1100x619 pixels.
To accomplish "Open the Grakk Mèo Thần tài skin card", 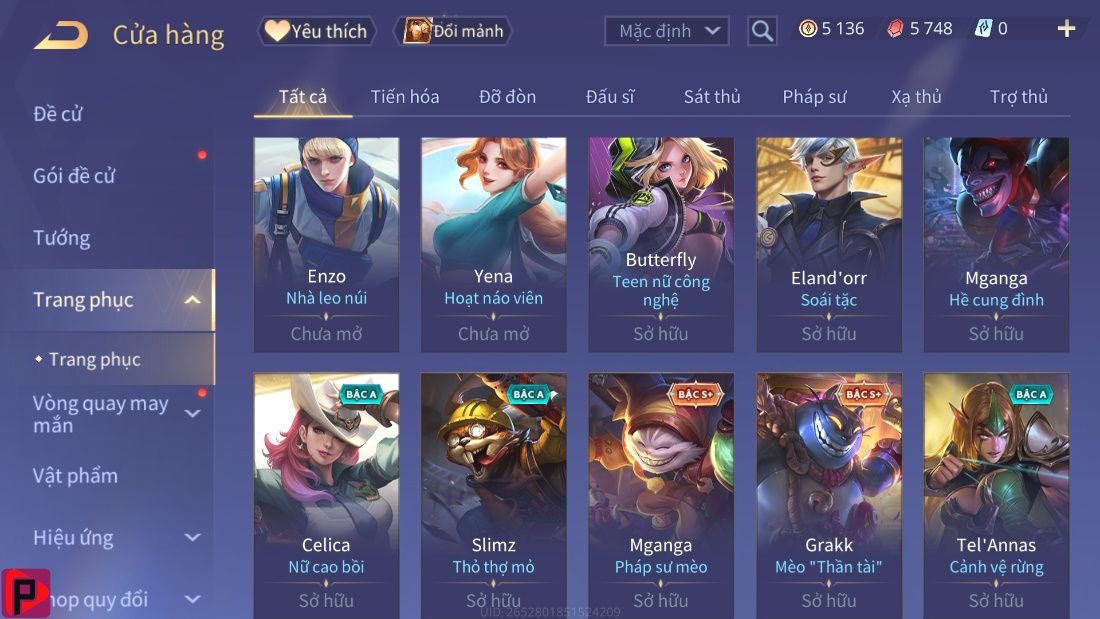I will (x=829, y=495).
